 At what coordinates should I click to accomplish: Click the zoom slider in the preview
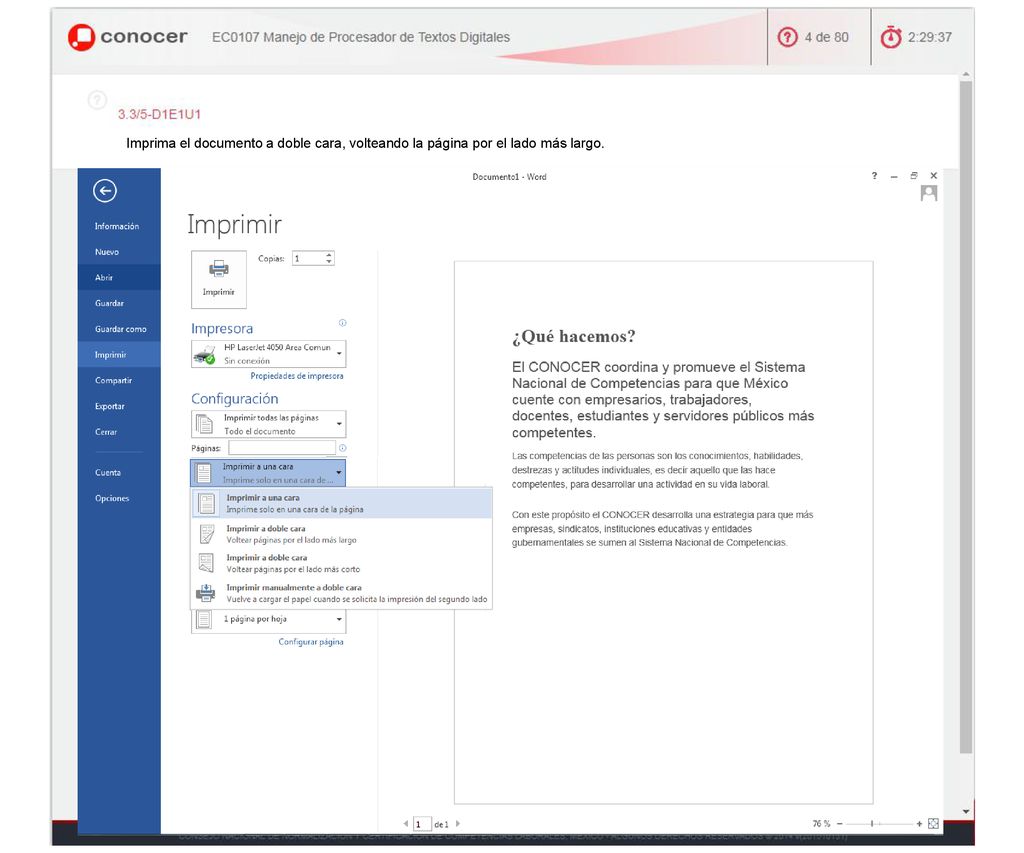pyautogui.click(x=879, y=824)
